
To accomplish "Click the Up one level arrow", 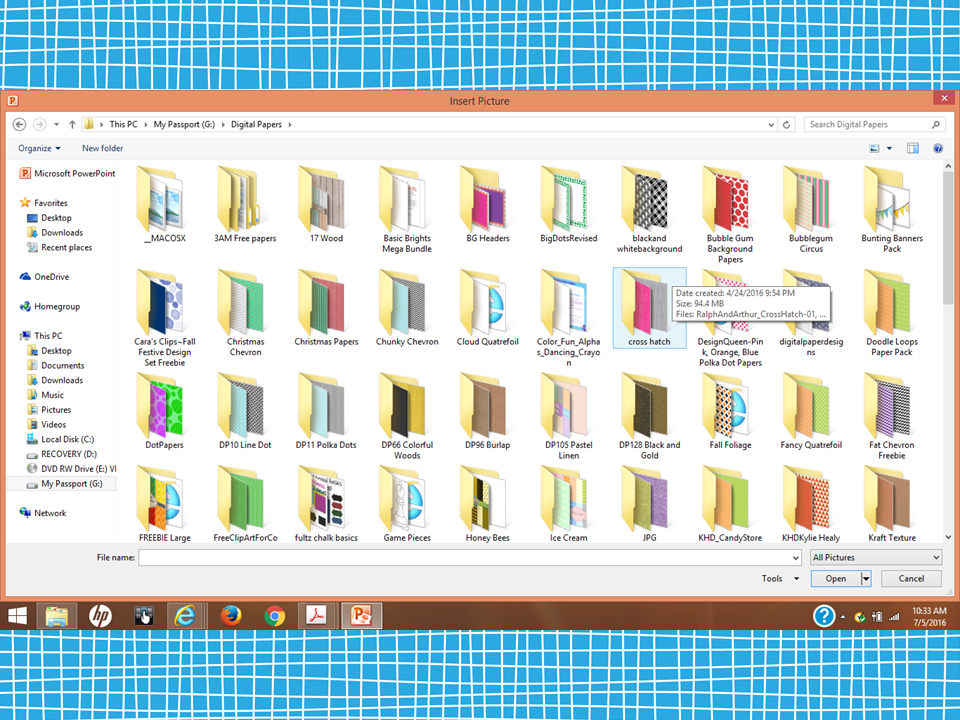I will click(x=71, y=124).
